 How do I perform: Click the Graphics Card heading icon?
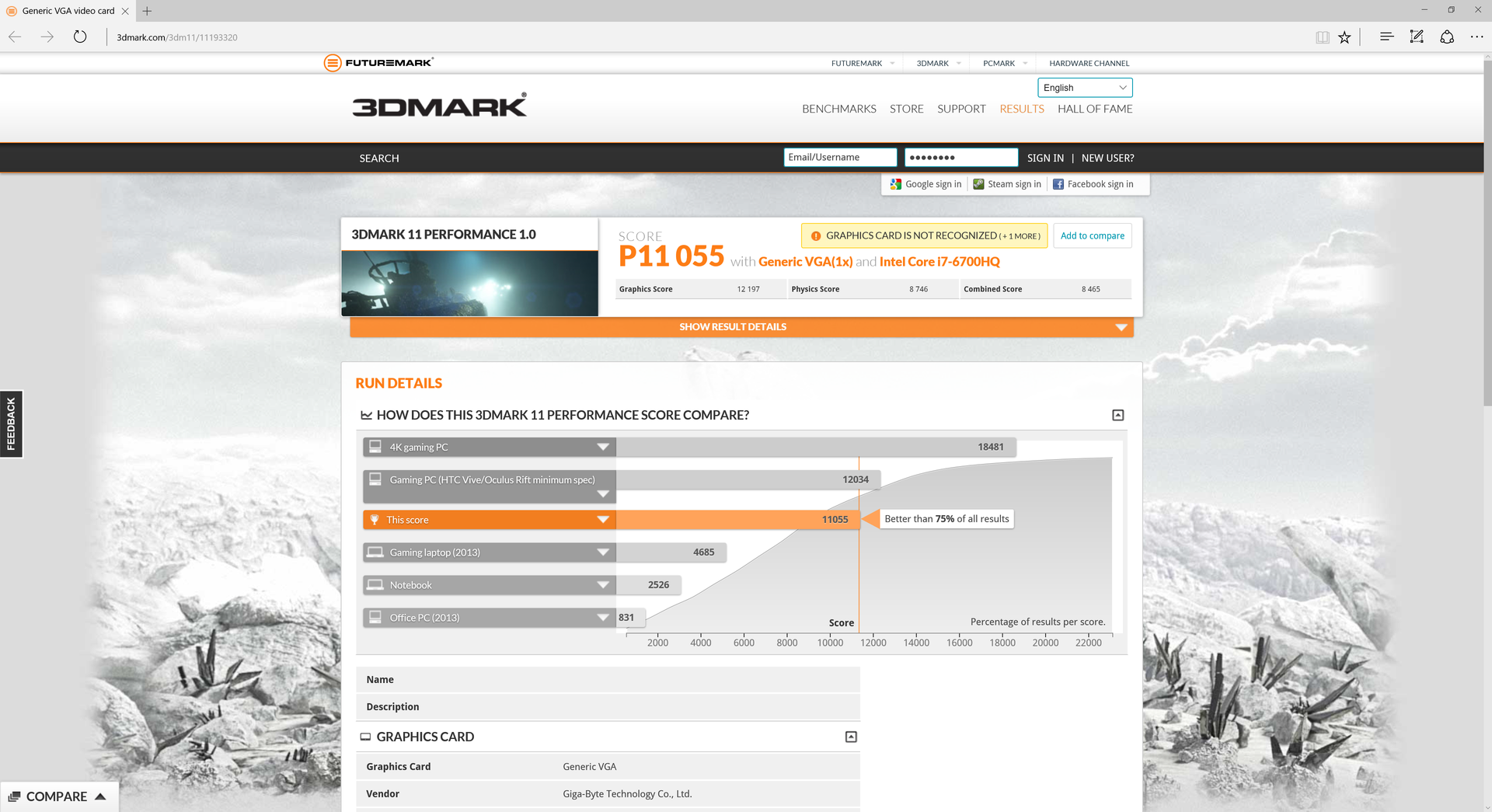365,737
